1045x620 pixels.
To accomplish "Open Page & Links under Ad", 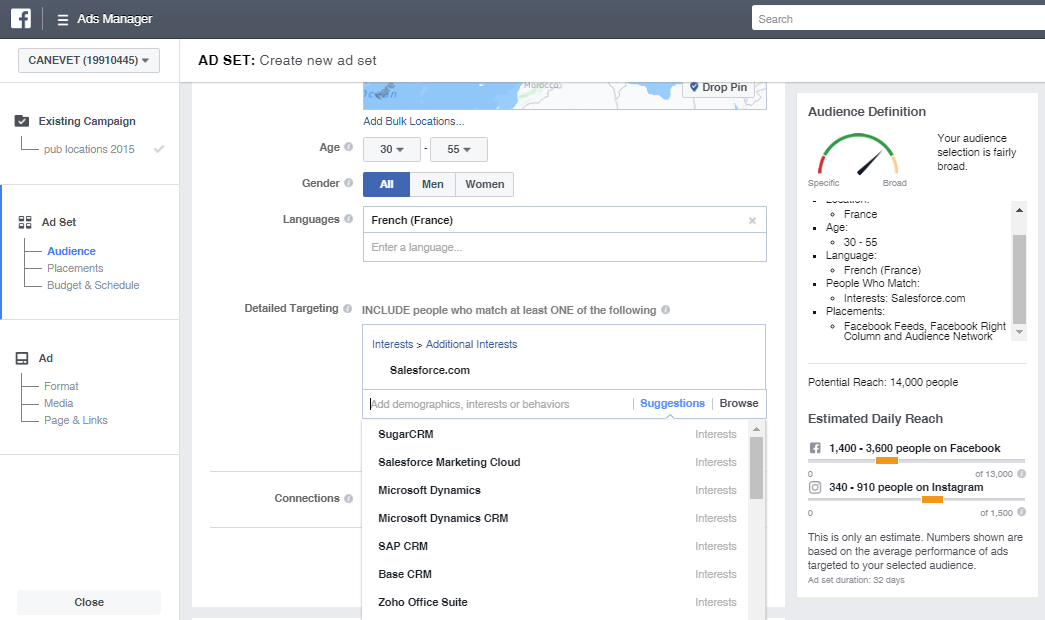I will [76, 420].
